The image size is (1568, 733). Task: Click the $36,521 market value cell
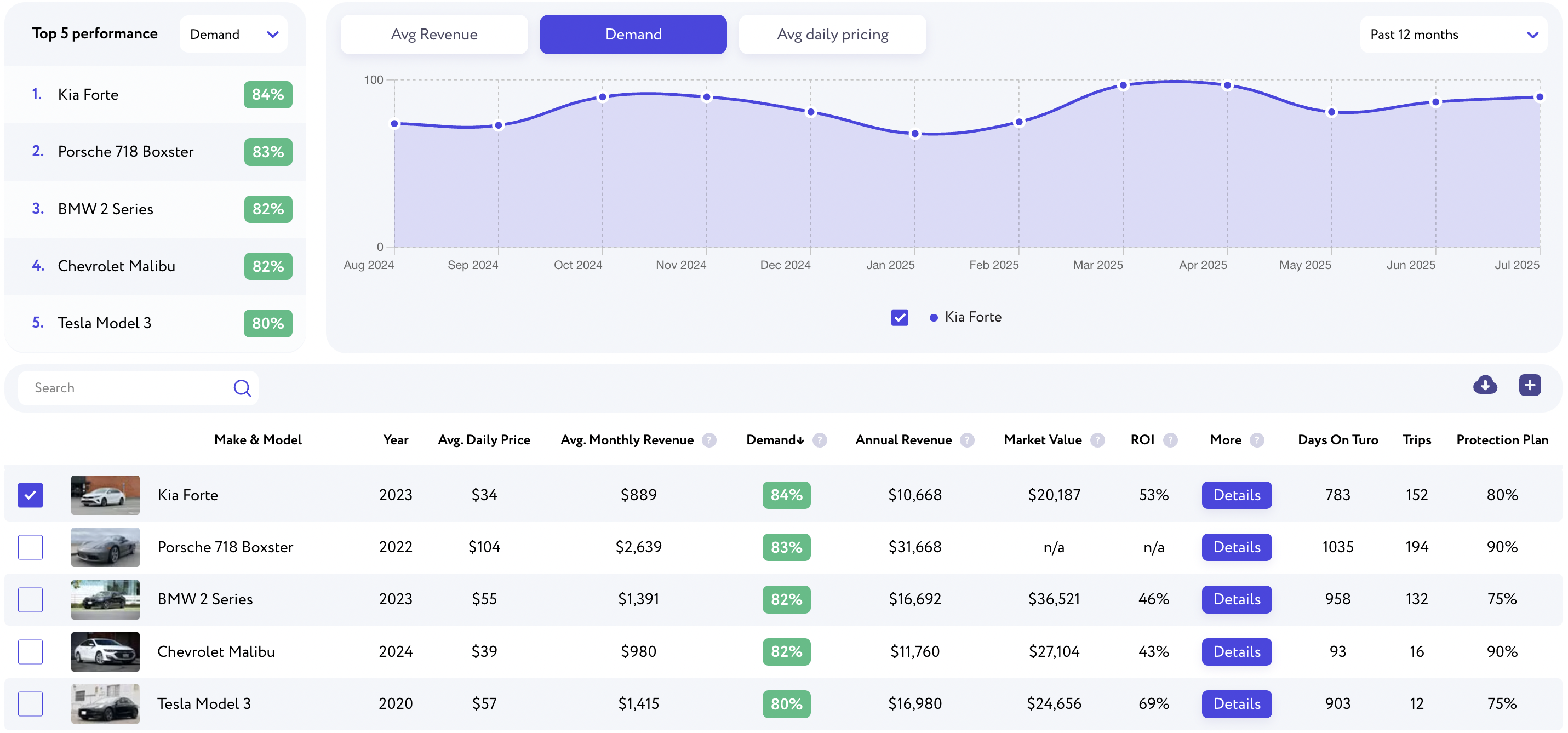point(1054,599)
